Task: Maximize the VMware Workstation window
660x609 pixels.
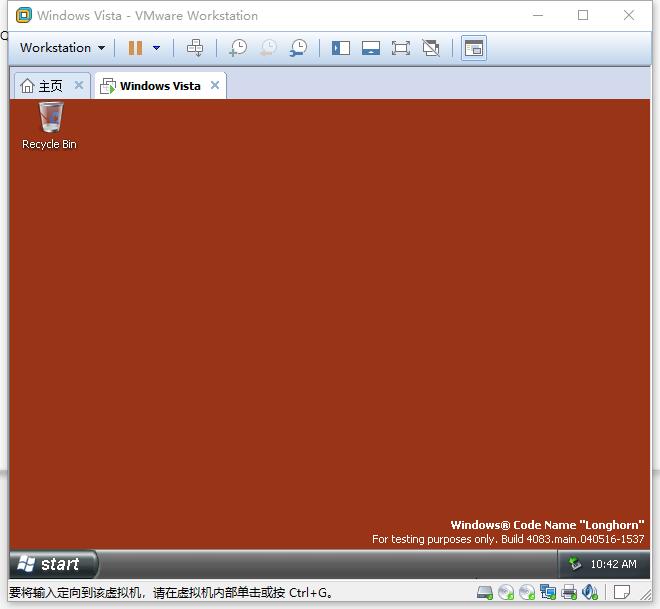Action: [583, 16]
